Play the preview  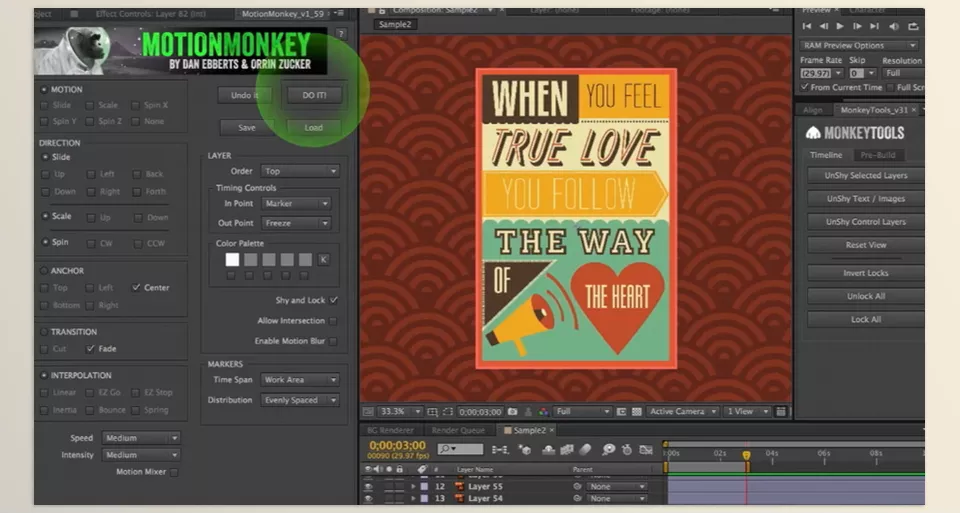[x=840, y=26]
